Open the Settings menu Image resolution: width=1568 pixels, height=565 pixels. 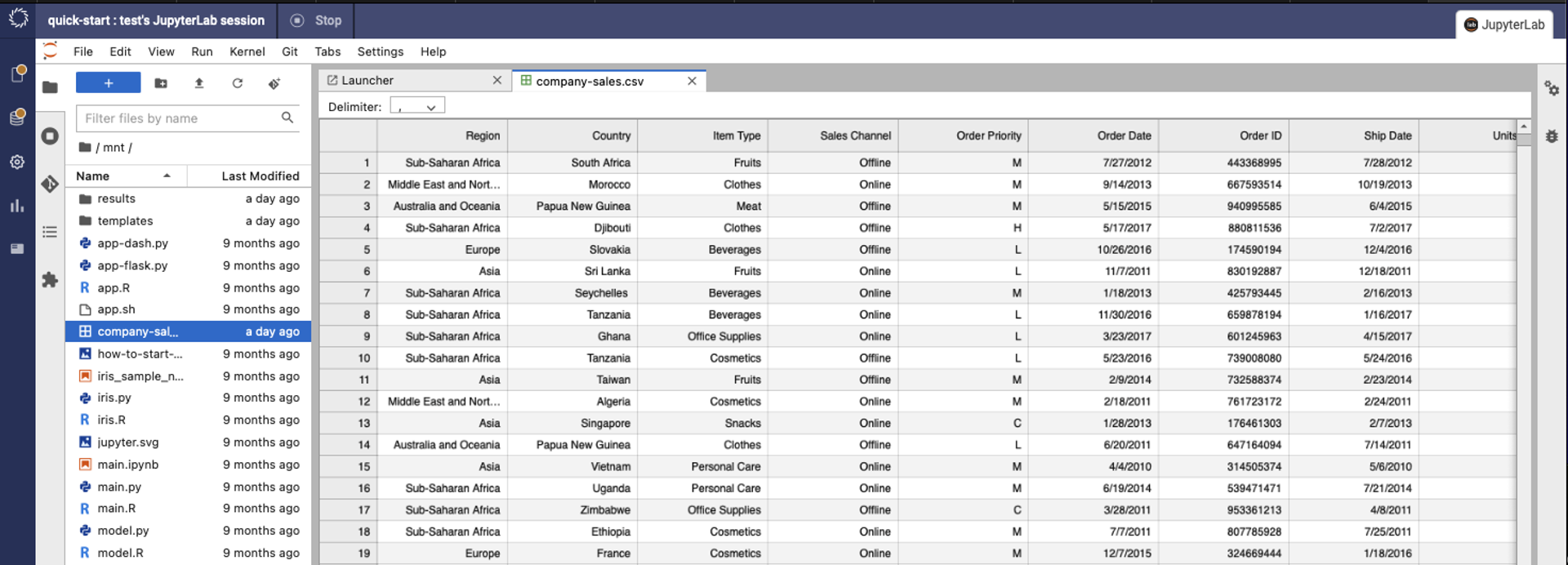tap(381, 51)
